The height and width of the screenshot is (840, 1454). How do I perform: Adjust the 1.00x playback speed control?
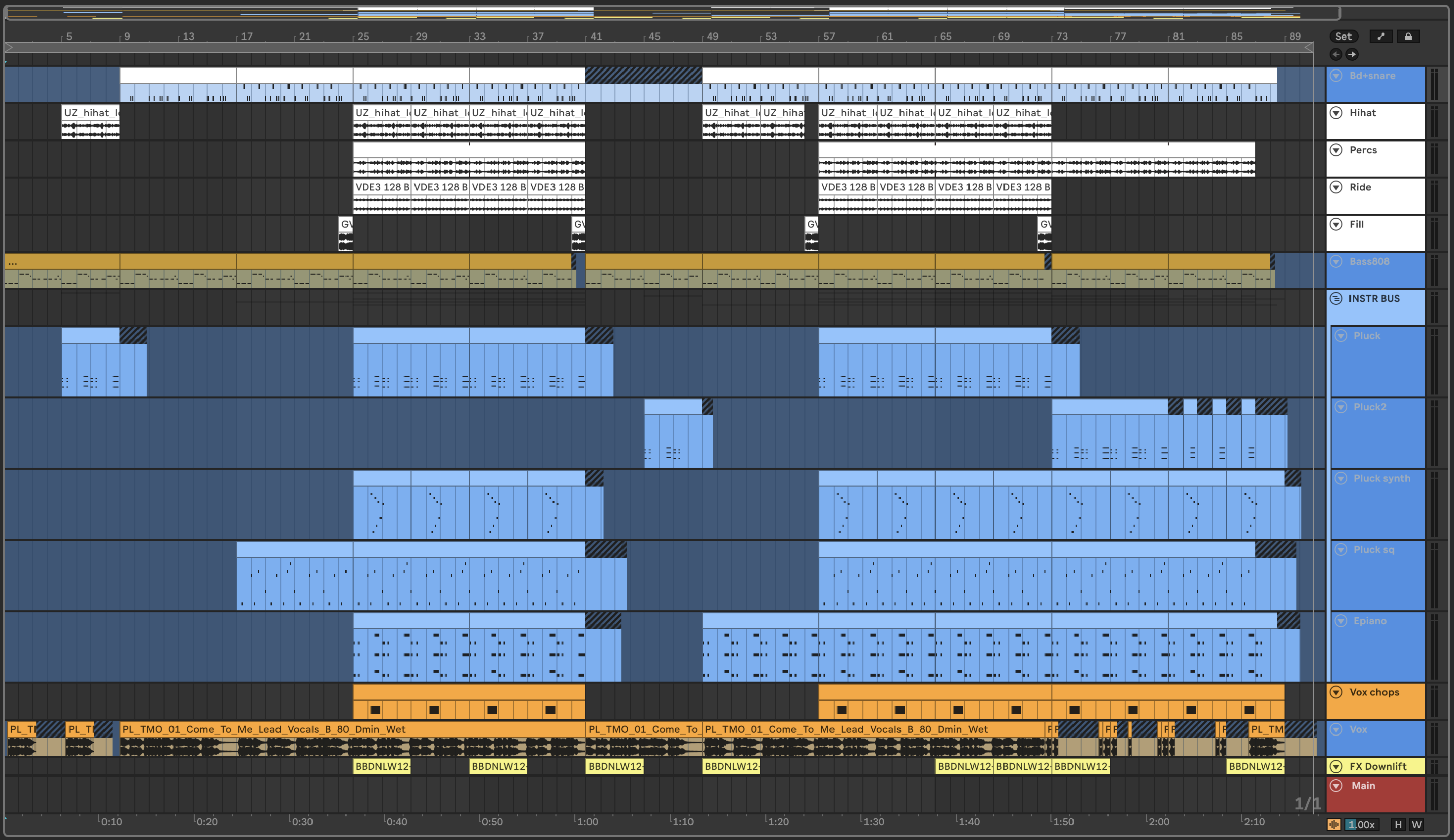pyautogui.click(x=1362, y=824)
